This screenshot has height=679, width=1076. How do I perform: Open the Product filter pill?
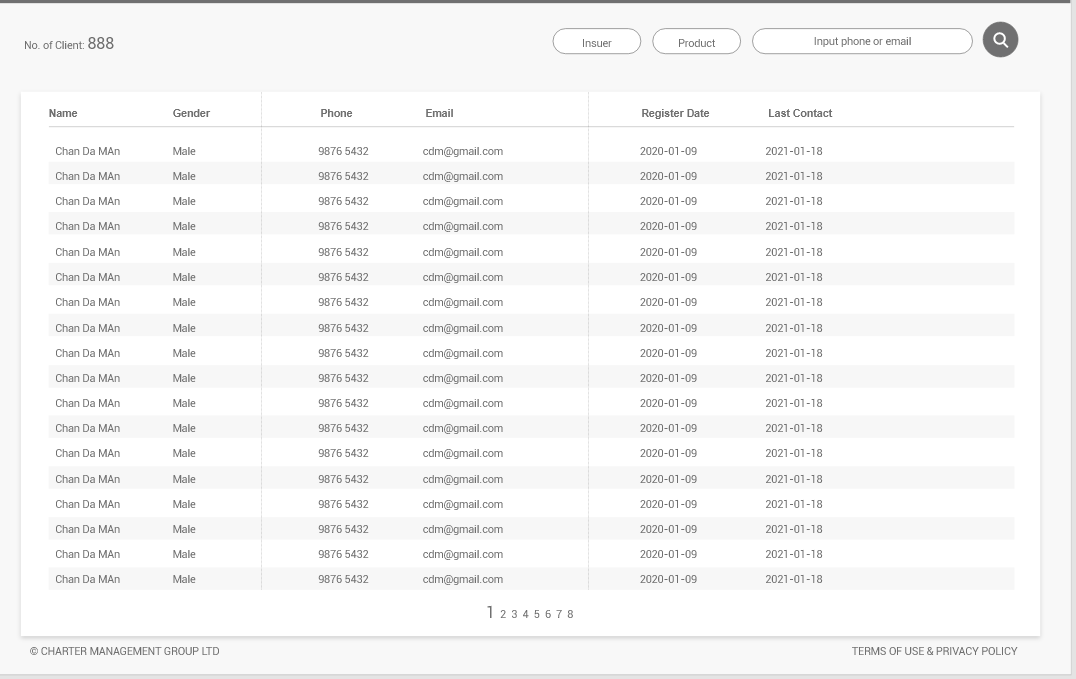(x=696, y=42)
